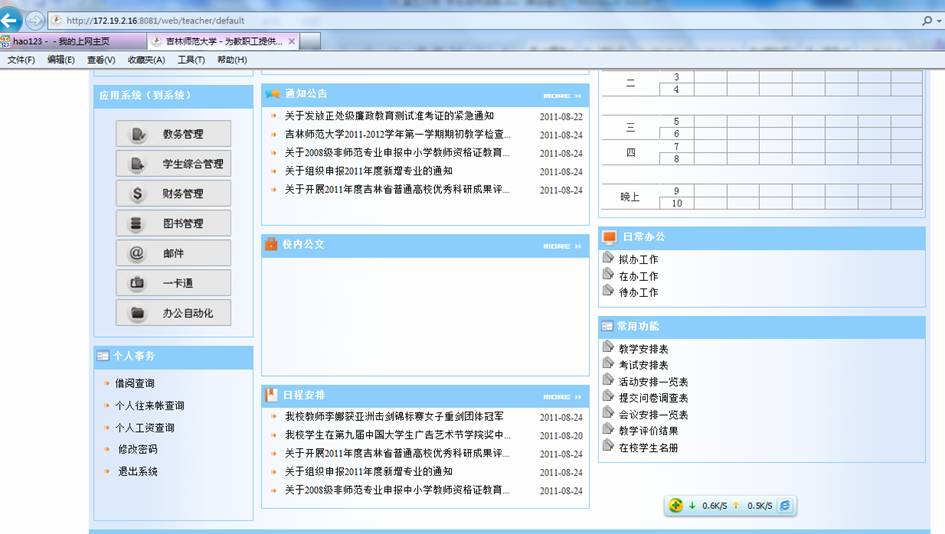Screen dimensions: 945x534
Task: Open 图书管理 library system button
Action: coord(173,224)
